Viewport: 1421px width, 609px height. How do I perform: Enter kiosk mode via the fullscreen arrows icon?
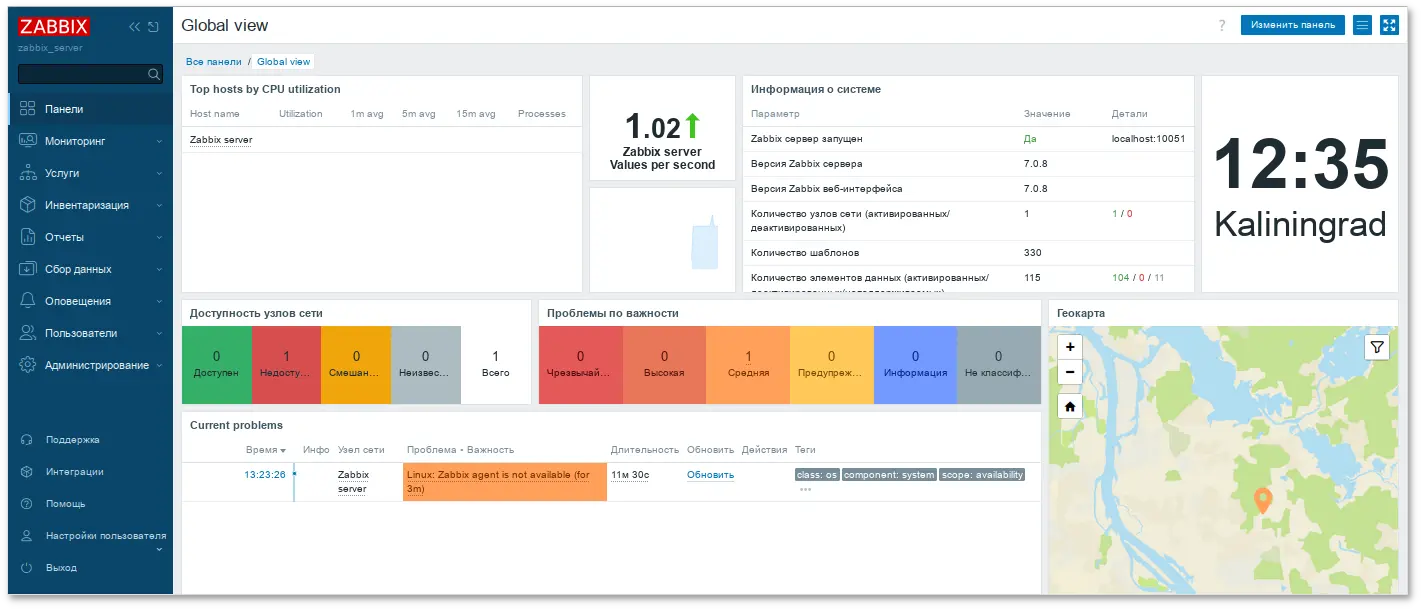[x=1389, y=25]
